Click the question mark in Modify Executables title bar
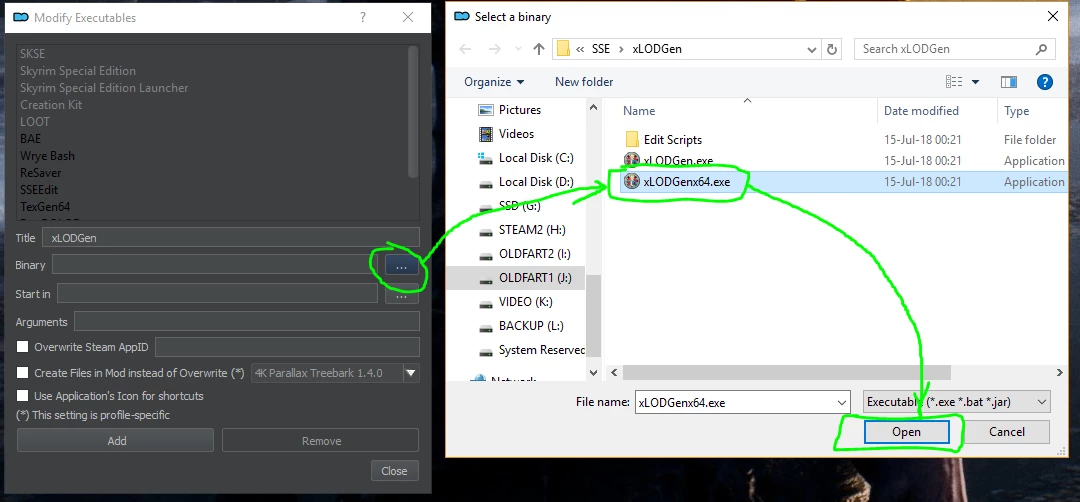 (363, 18)
